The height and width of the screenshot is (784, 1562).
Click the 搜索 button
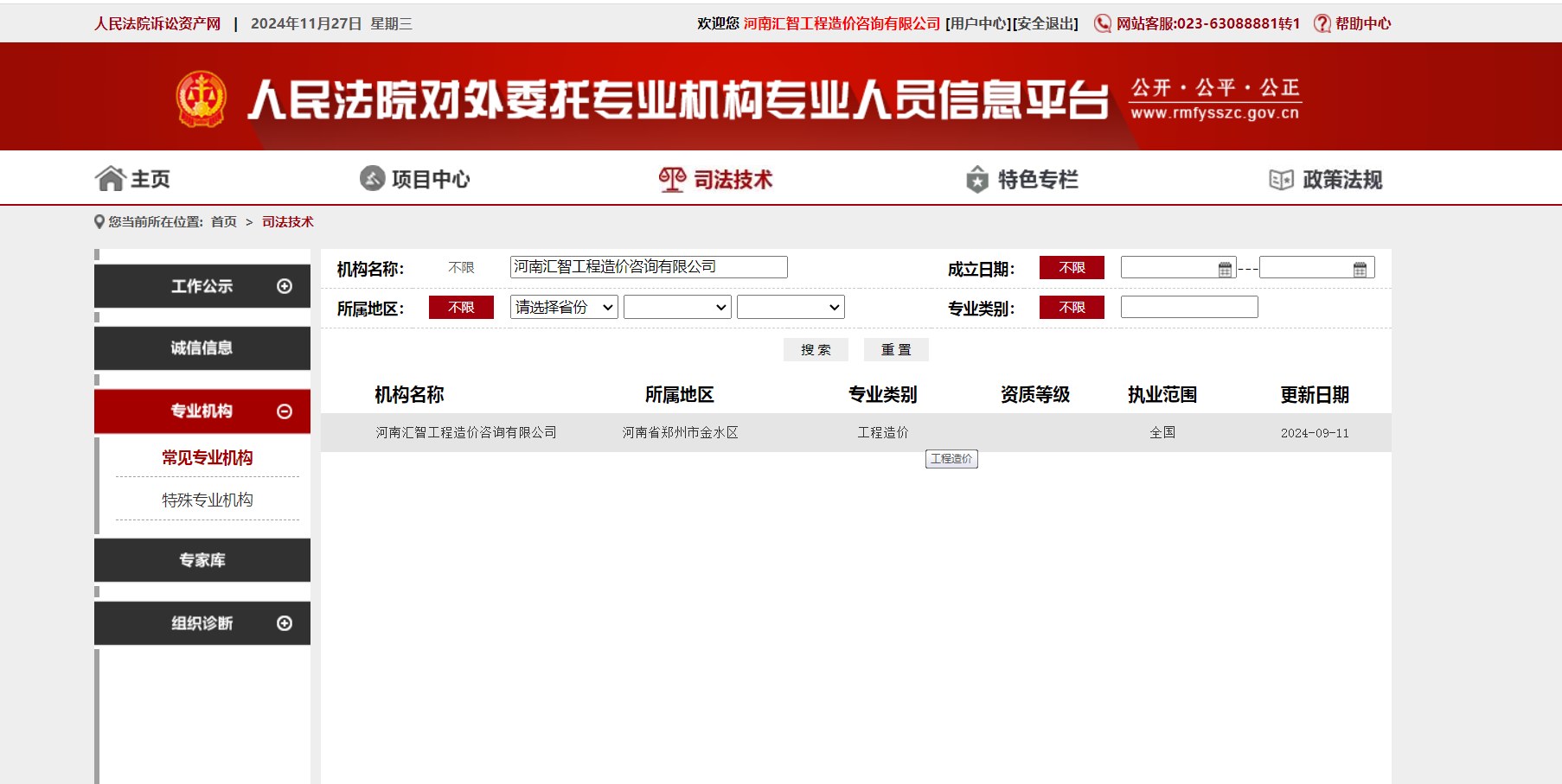click(816, 349)
